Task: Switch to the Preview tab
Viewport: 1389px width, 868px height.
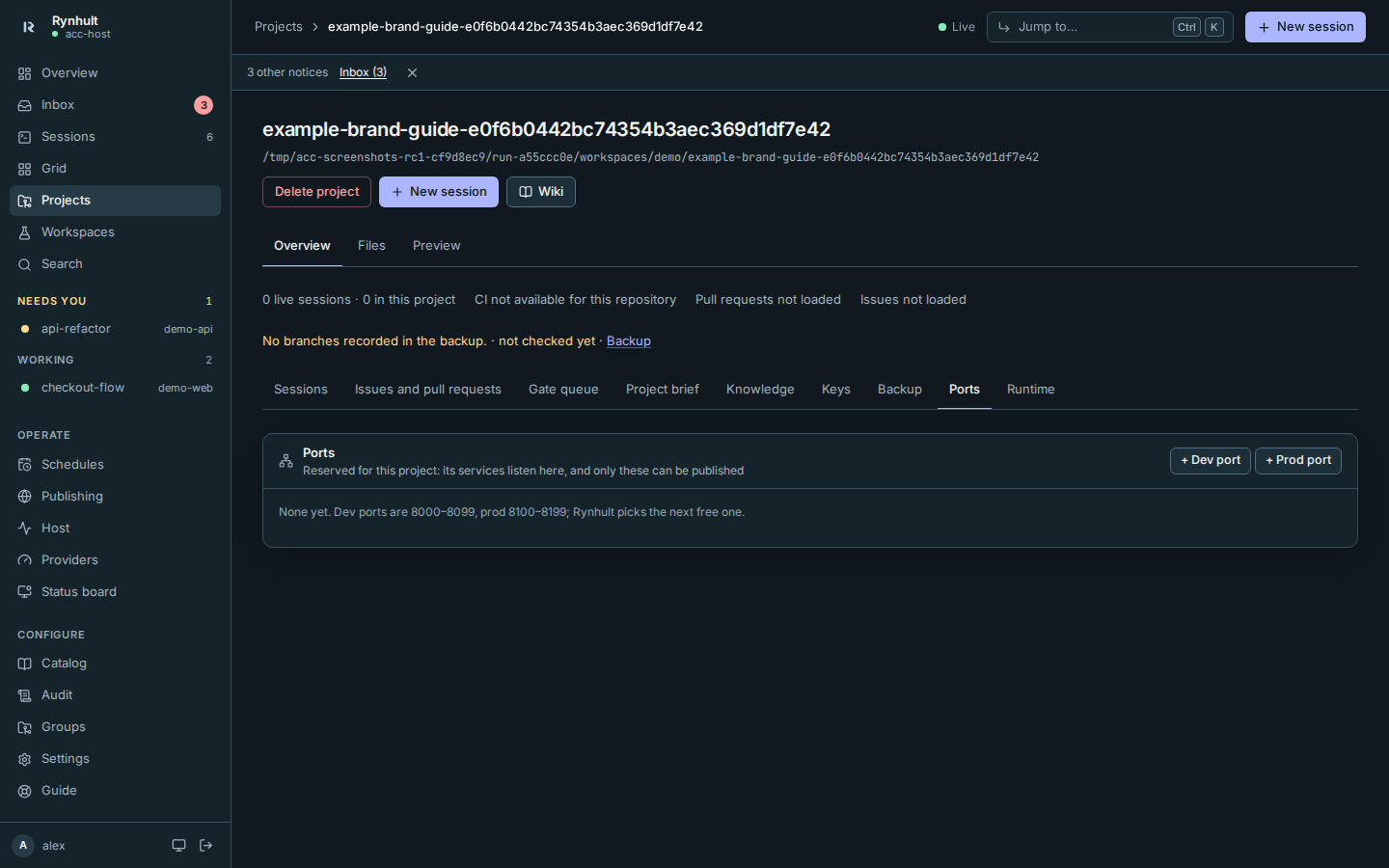Action: click(x=437, y=246)
